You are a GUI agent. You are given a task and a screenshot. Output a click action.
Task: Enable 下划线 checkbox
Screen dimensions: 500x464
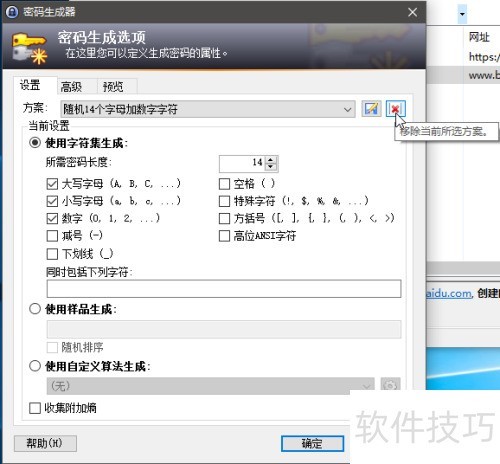tap(52, 254)
